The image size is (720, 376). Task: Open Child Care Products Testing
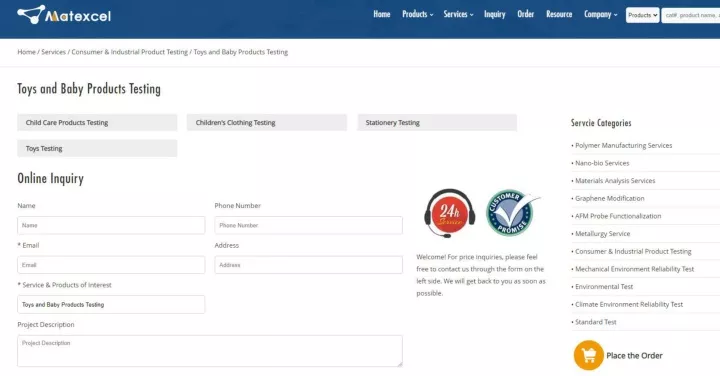pos(97,123)
